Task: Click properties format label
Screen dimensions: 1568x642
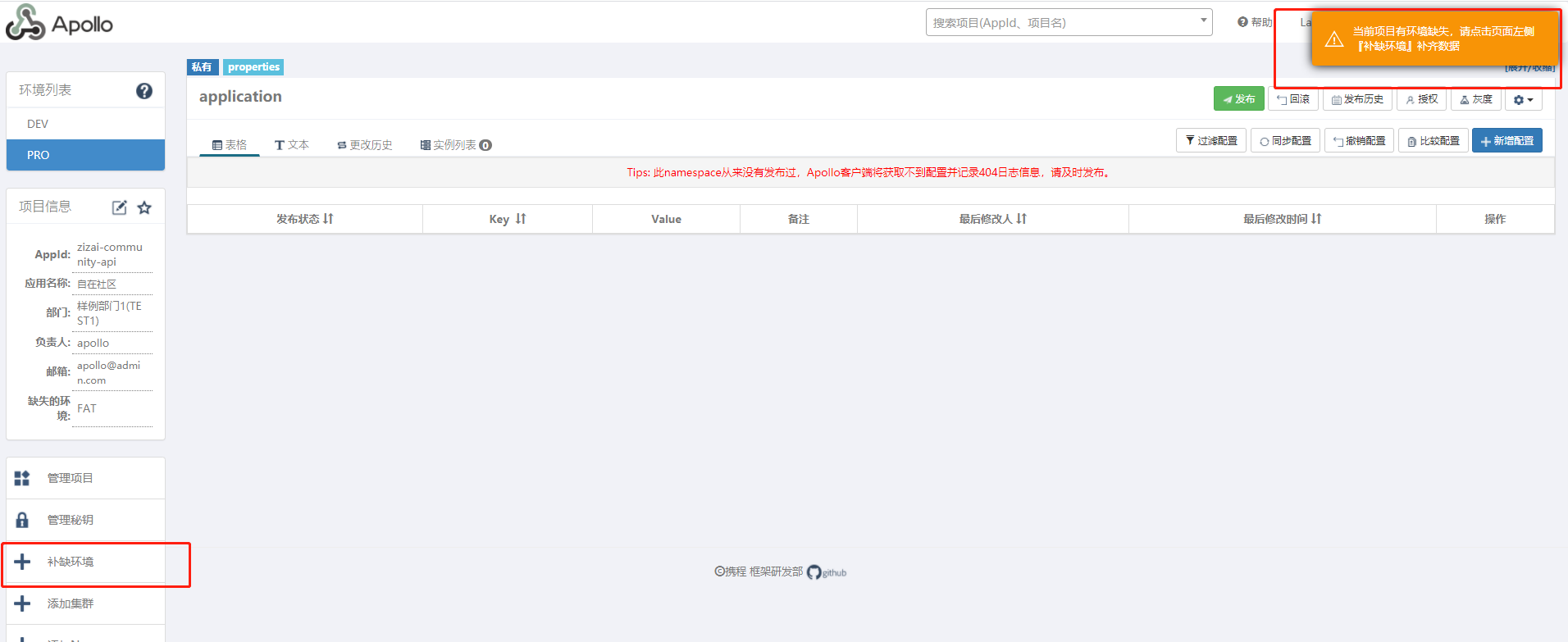Action: [253, 67]
